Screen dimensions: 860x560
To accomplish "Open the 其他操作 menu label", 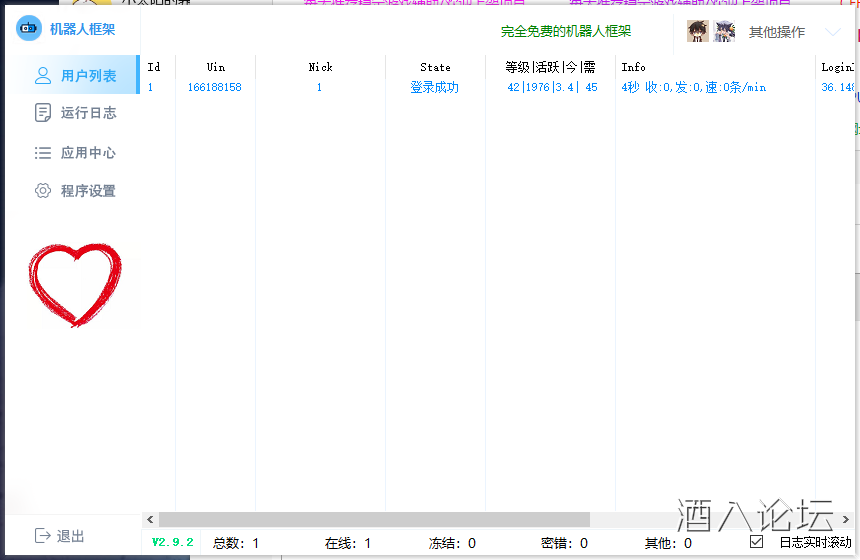I will point(776,32).
